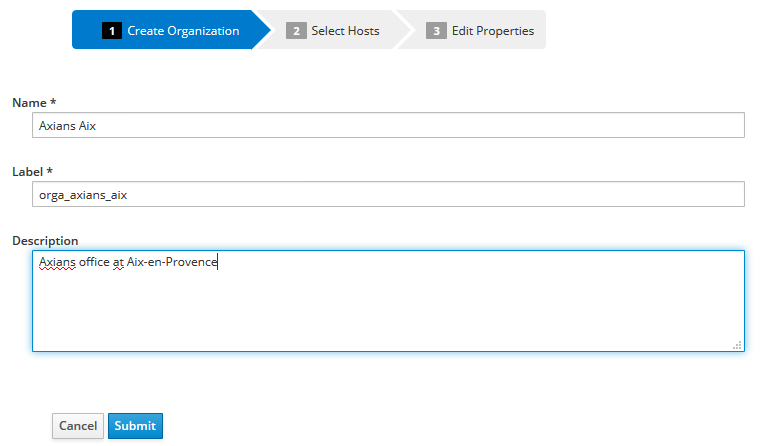This screenshot has height=446, width=760.
Task: Focus the Name input field
Action: pos(388,125)
